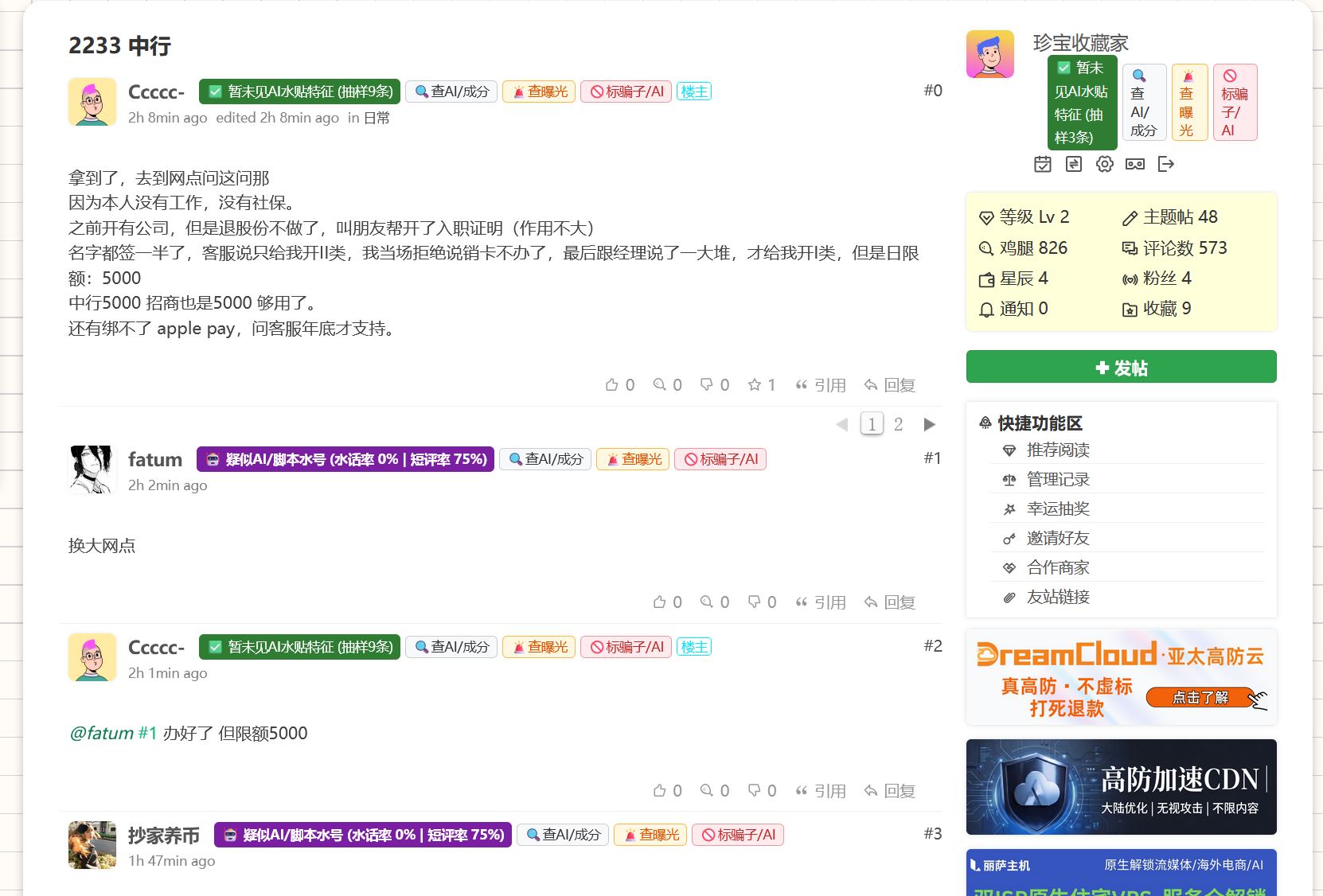
Task: Dislike post #0 with thumbs-down icon
Action: point(707,385)
